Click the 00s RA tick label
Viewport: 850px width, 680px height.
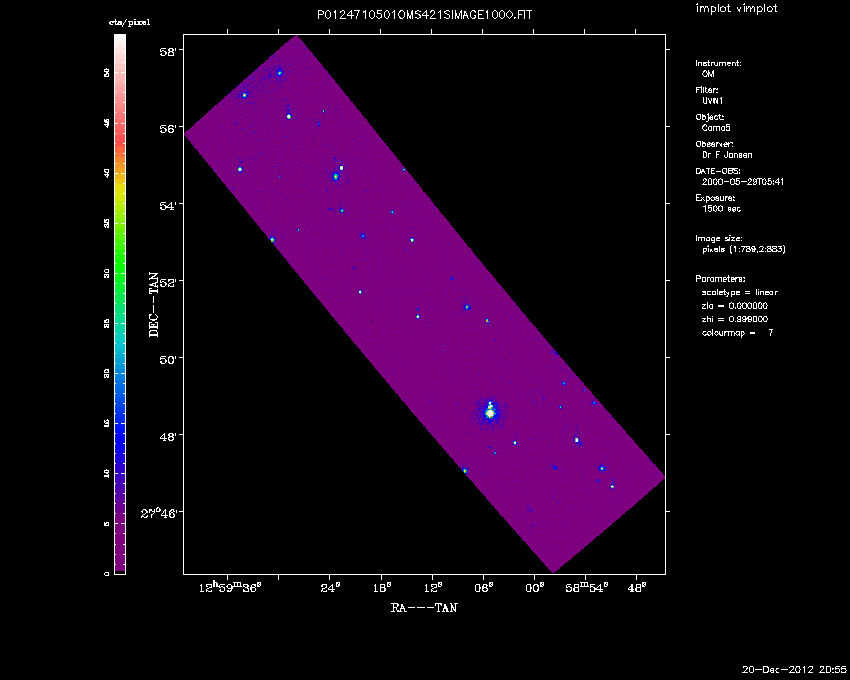[535, 587]
